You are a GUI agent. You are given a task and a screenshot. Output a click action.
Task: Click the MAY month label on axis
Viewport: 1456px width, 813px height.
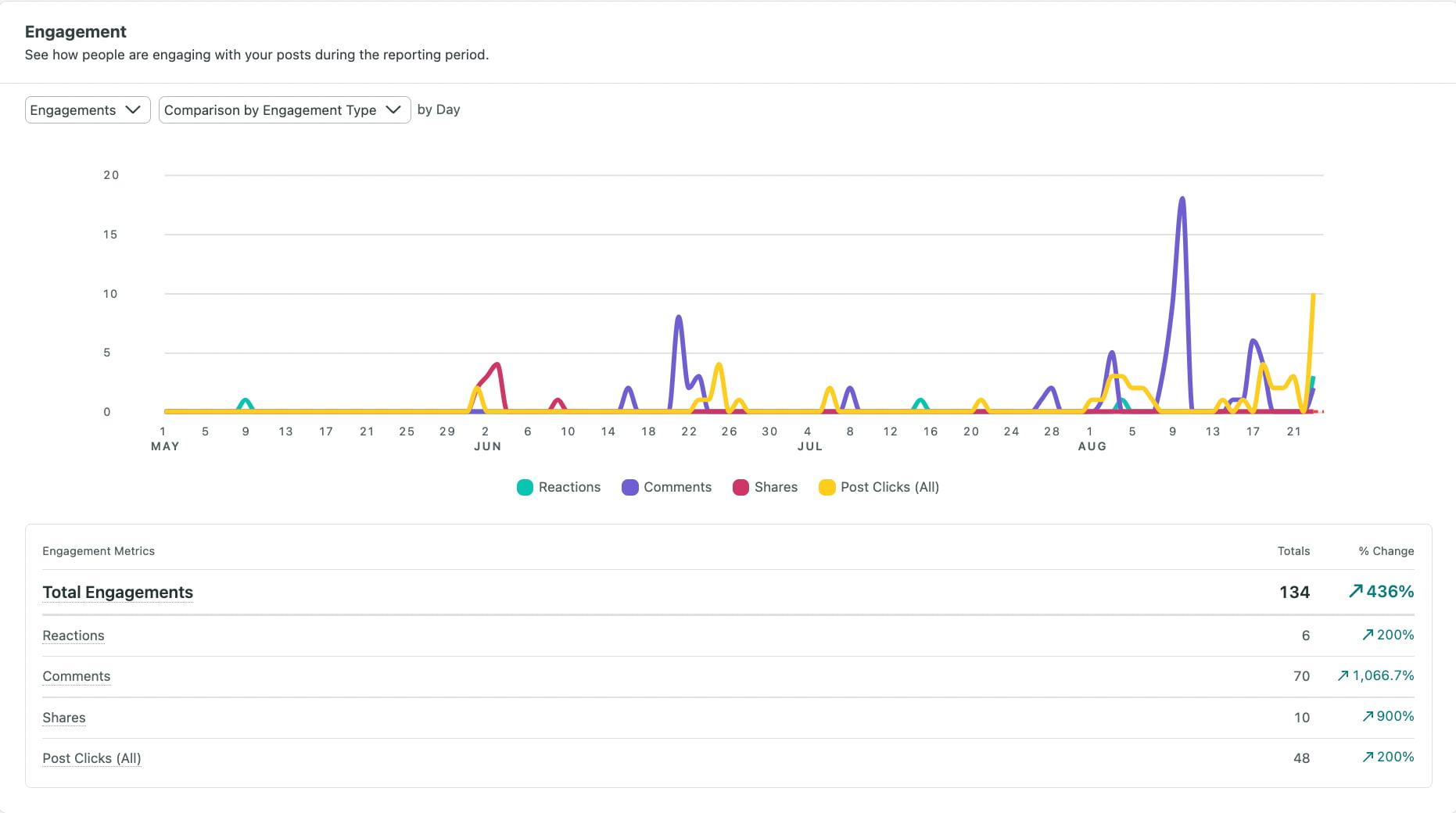(x=165, y=446)
